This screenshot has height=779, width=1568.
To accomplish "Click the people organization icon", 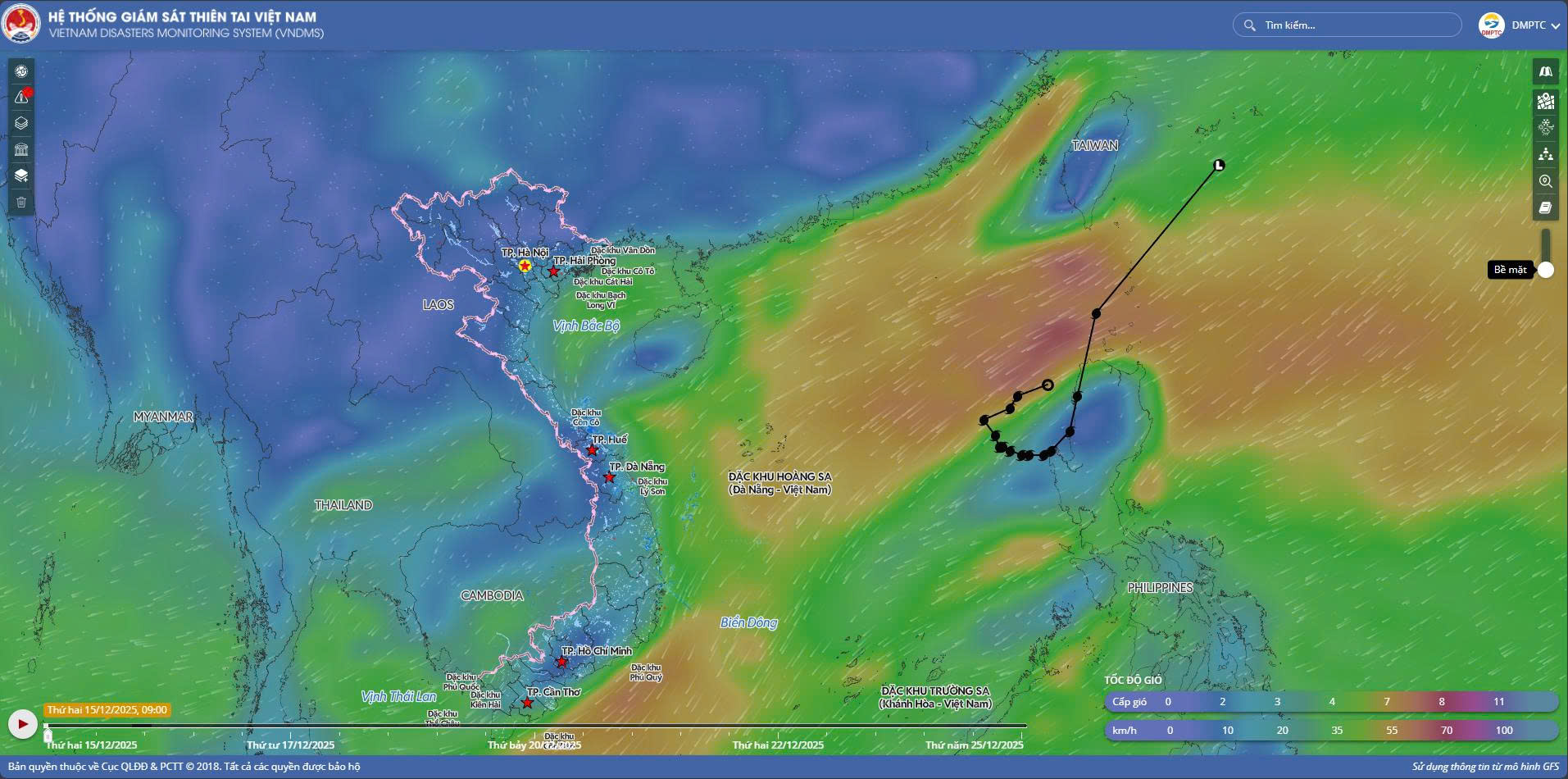I will (x=1545, y=154).
